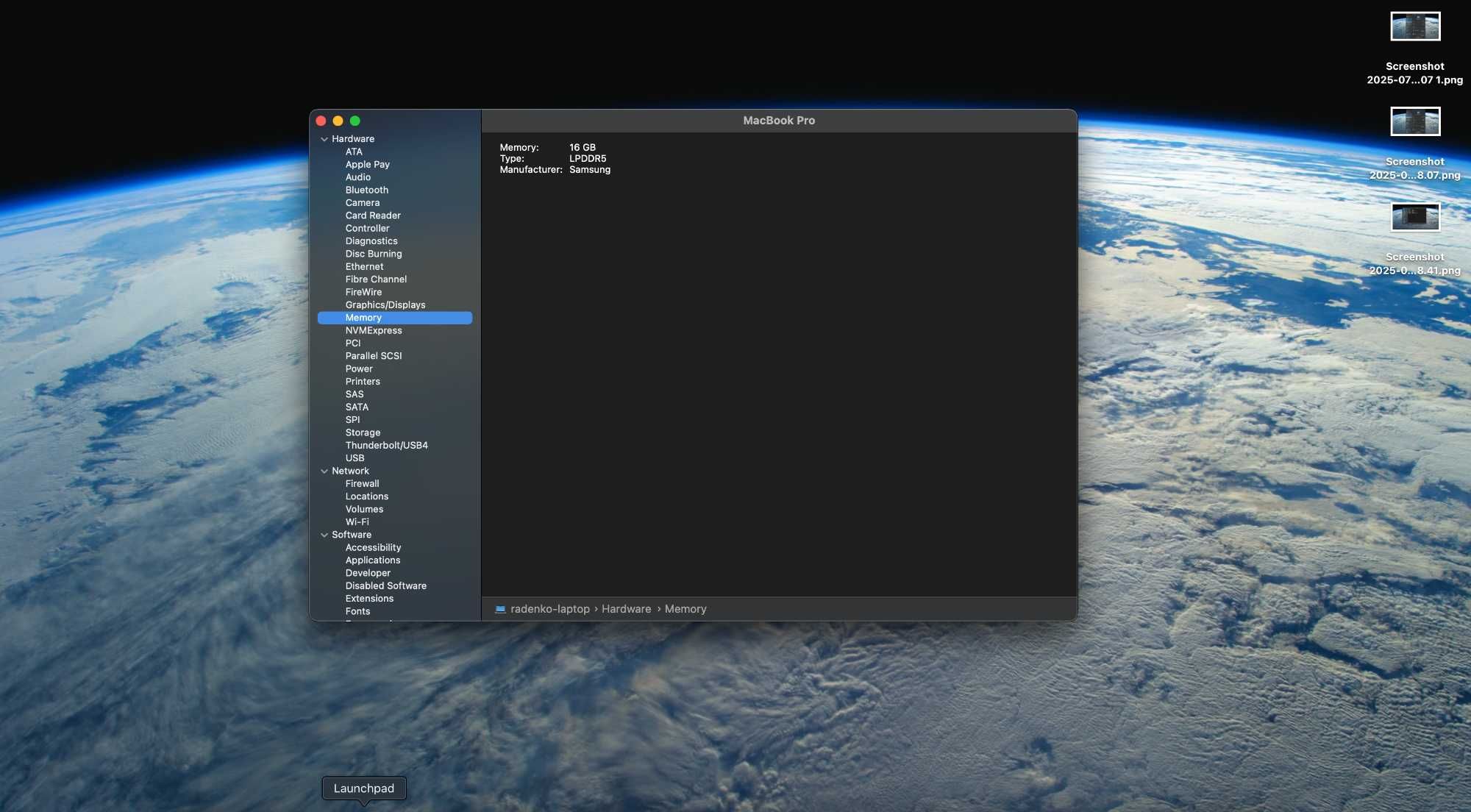Select Disc Burning entry

click(x=374, y=254)
